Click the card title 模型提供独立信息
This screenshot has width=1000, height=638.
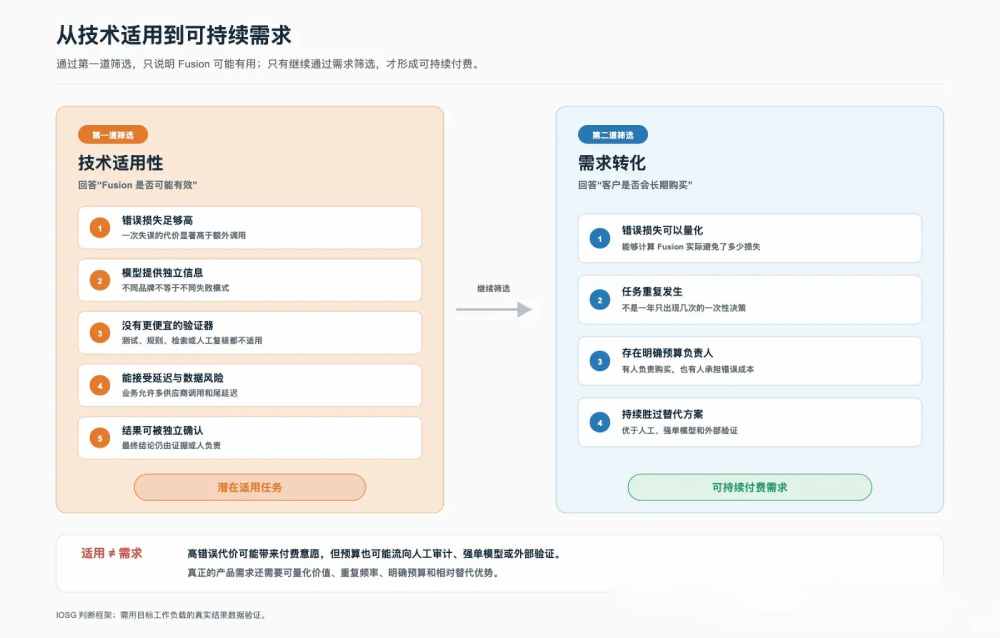click(163, 272)
